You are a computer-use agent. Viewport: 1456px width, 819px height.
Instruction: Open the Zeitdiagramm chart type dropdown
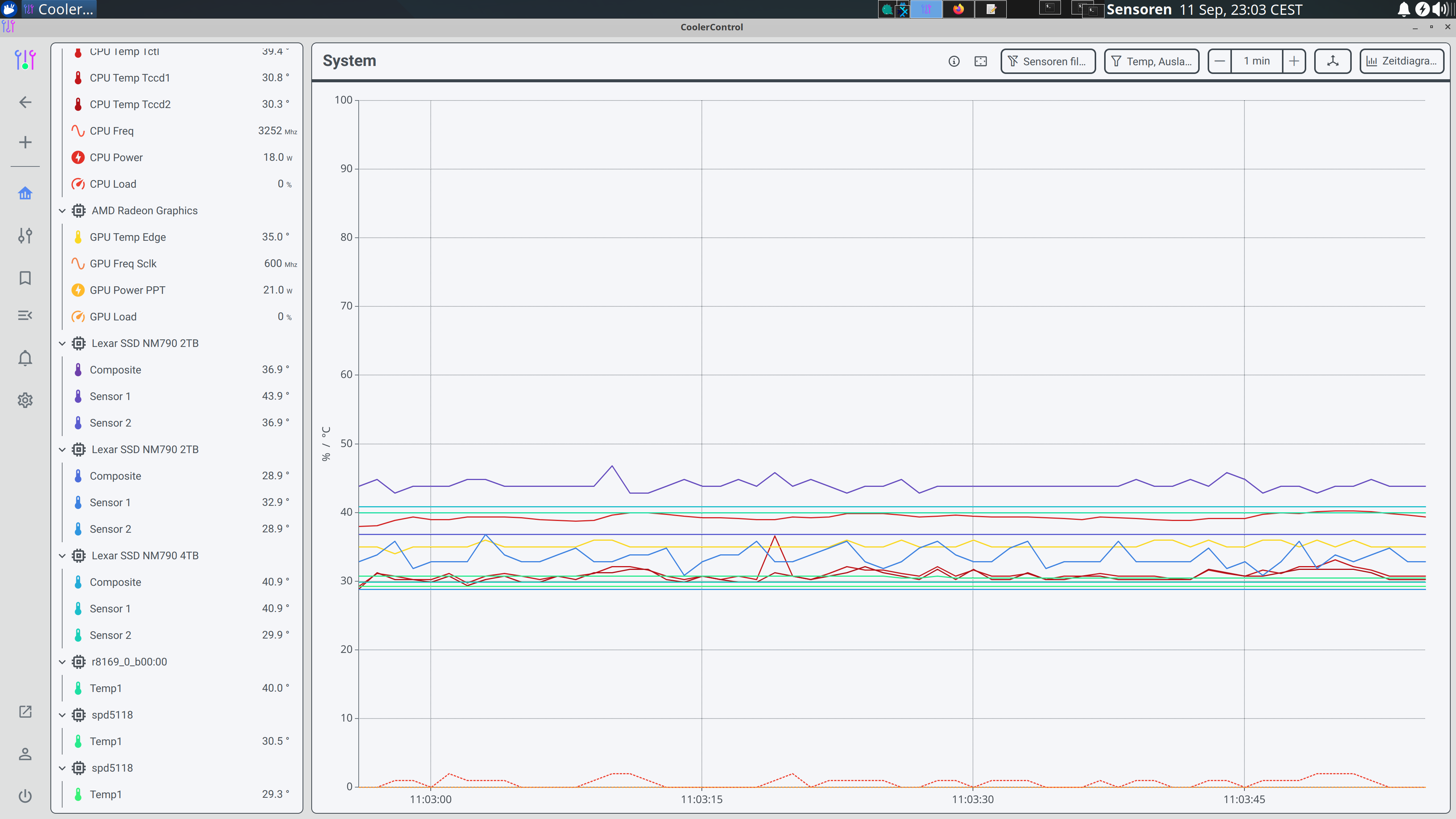point(1401,61)
